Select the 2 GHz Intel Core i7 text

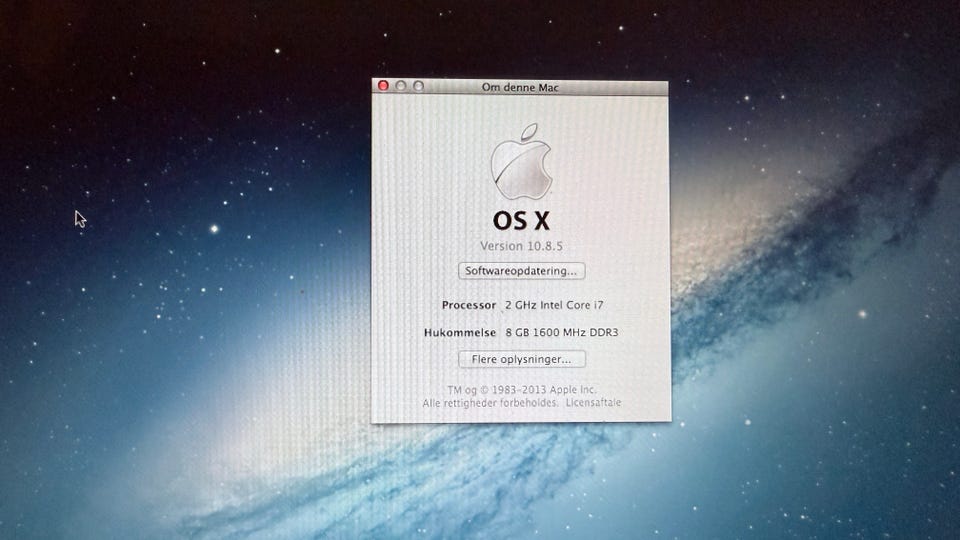[x=554, y=305]
